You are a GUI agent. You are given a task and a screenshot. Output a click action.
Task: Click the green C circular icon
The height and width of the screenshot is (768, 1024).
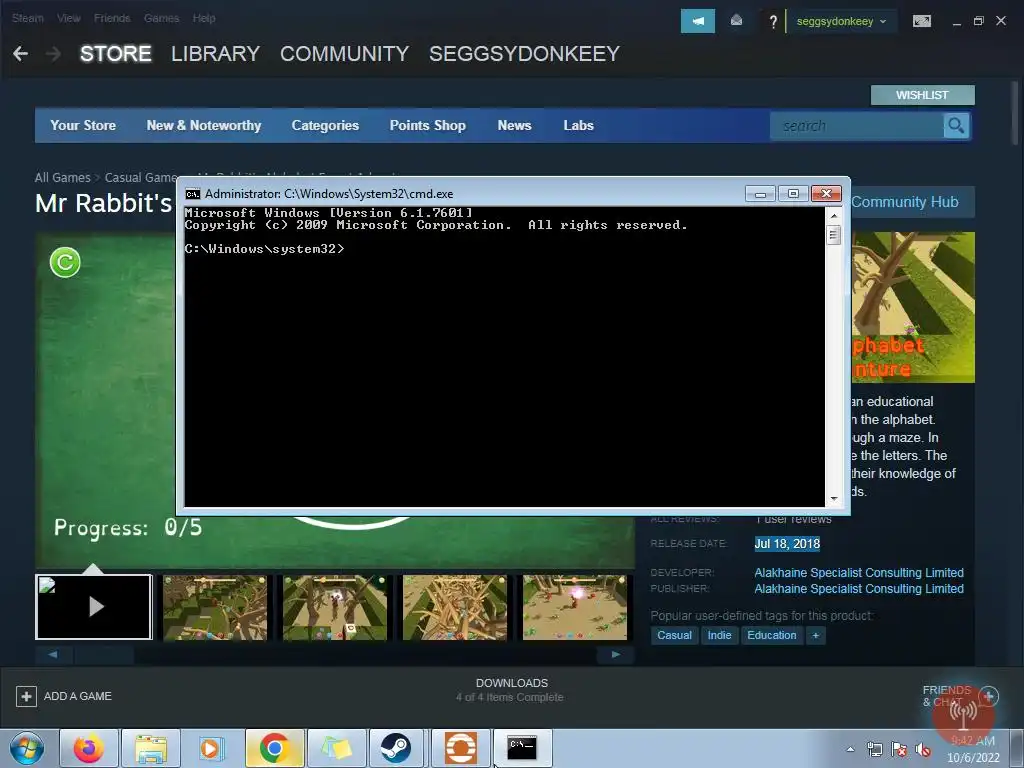(65, 263)
